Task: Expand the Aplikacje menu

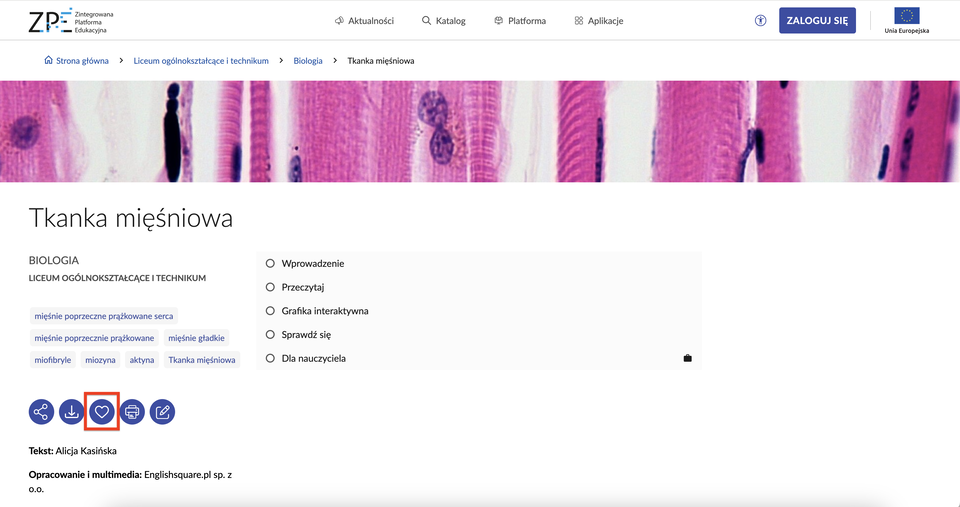Action: point(599,21)
